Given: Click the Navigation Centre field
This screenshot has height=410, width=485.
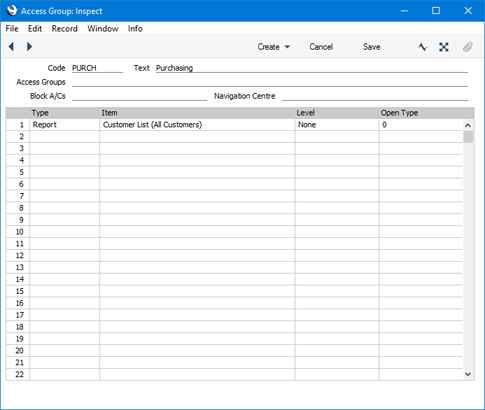Looking at the screenshot, I should click(x=375, y=96).
